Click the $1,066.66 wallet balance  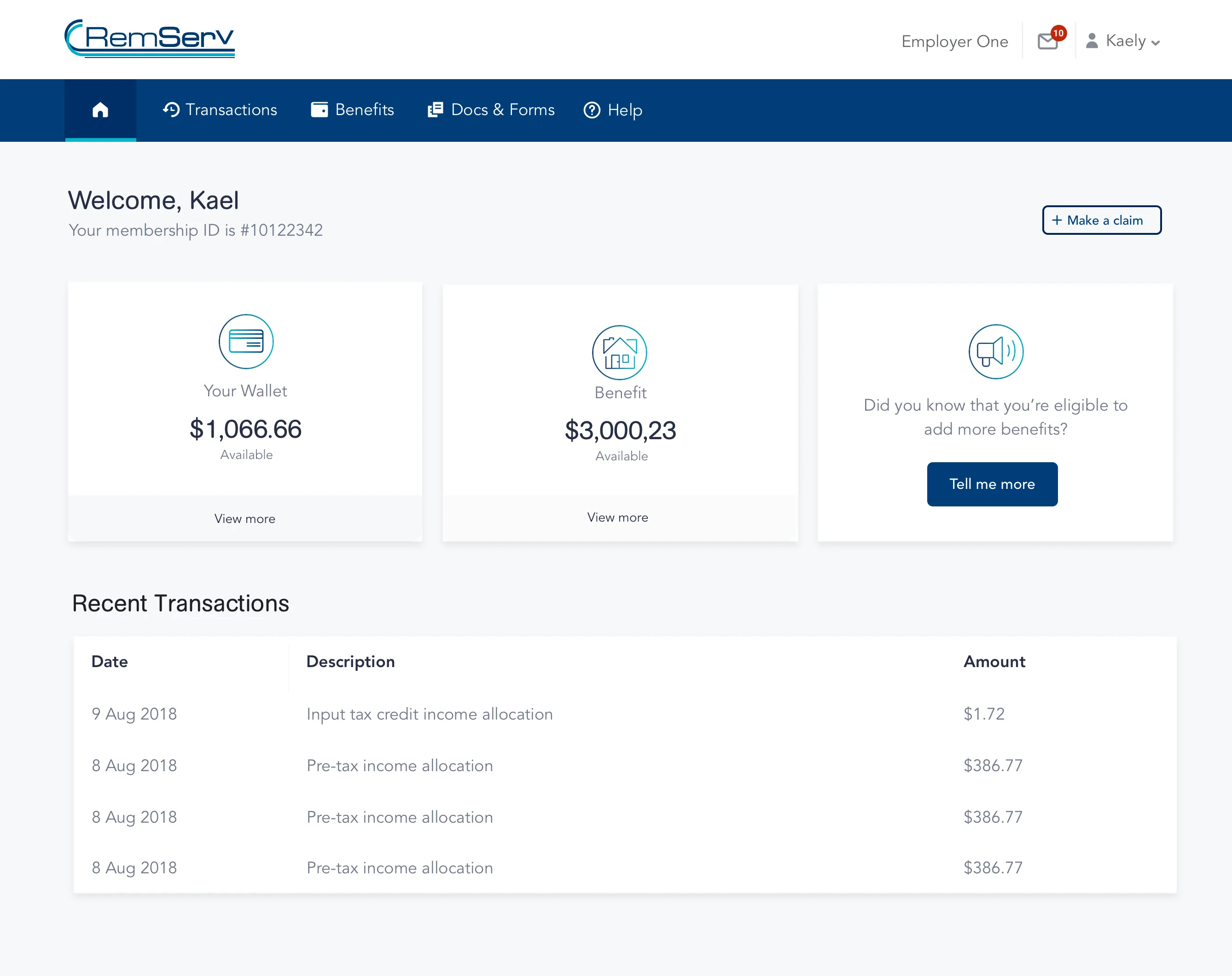(x=246, y=429)
